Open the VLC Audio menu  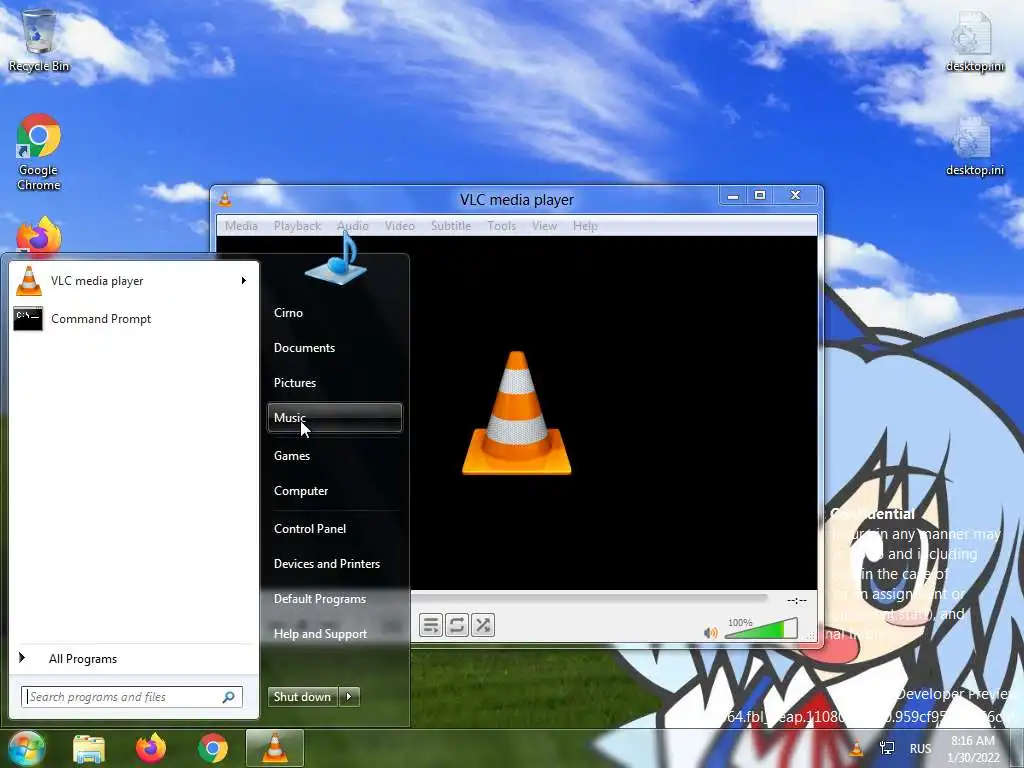[x=353, y=226]
